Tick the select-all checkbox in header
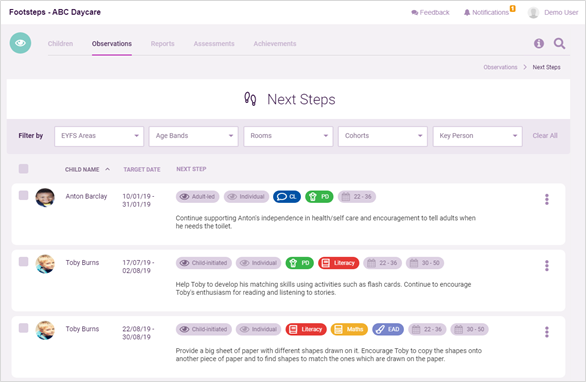The width and height of the screenshot is (586, 382). [24, 169]
